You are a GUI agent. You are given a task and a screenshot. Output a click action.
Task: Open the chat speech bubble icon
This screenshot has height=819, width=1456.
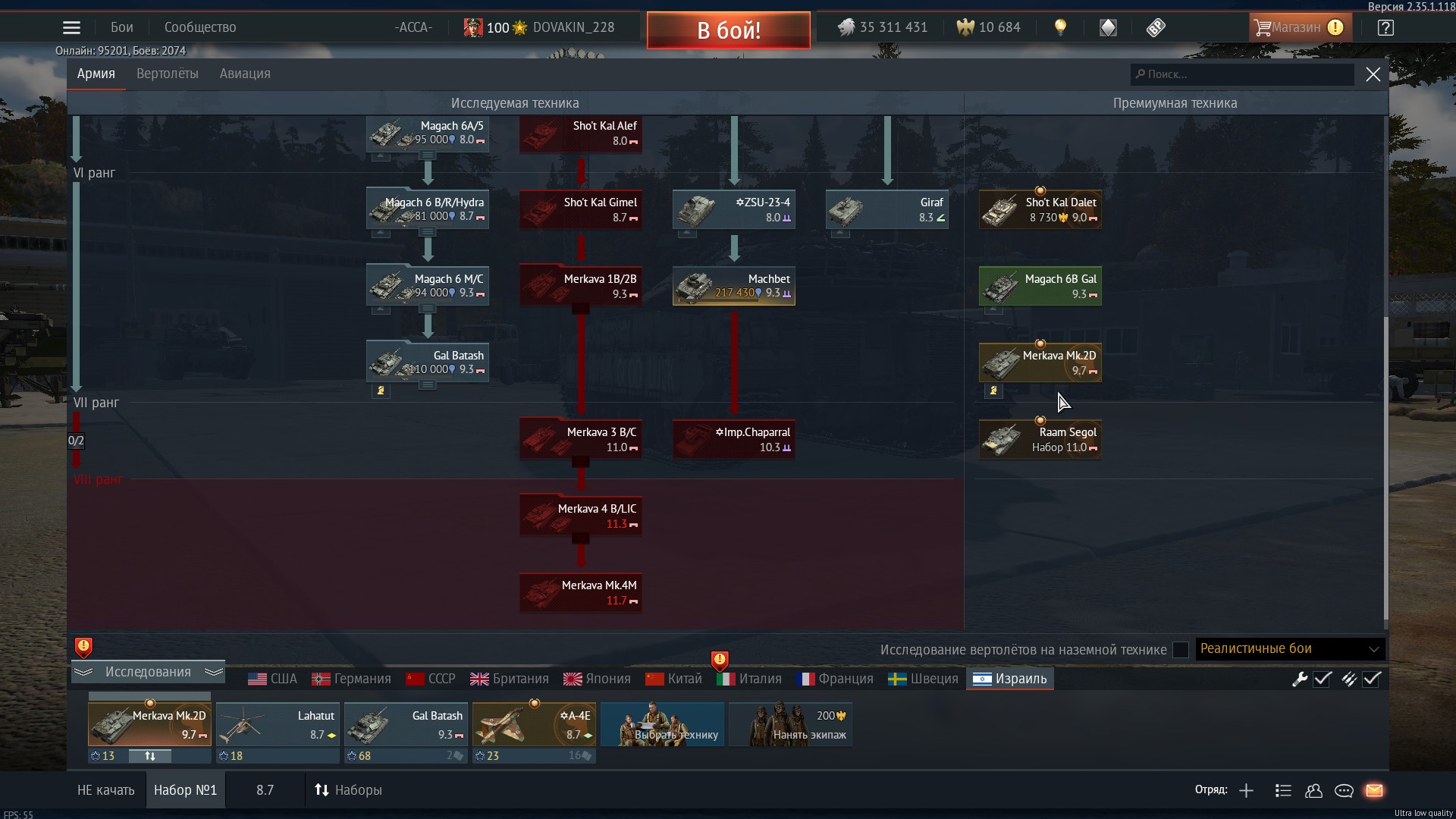tap(1344, 790)
